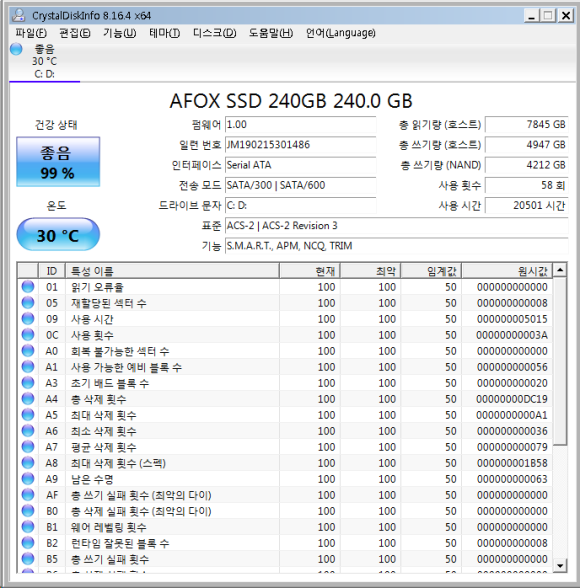Click the status orb for attribute A1
The image size is (580, 588).
(28, 367)
